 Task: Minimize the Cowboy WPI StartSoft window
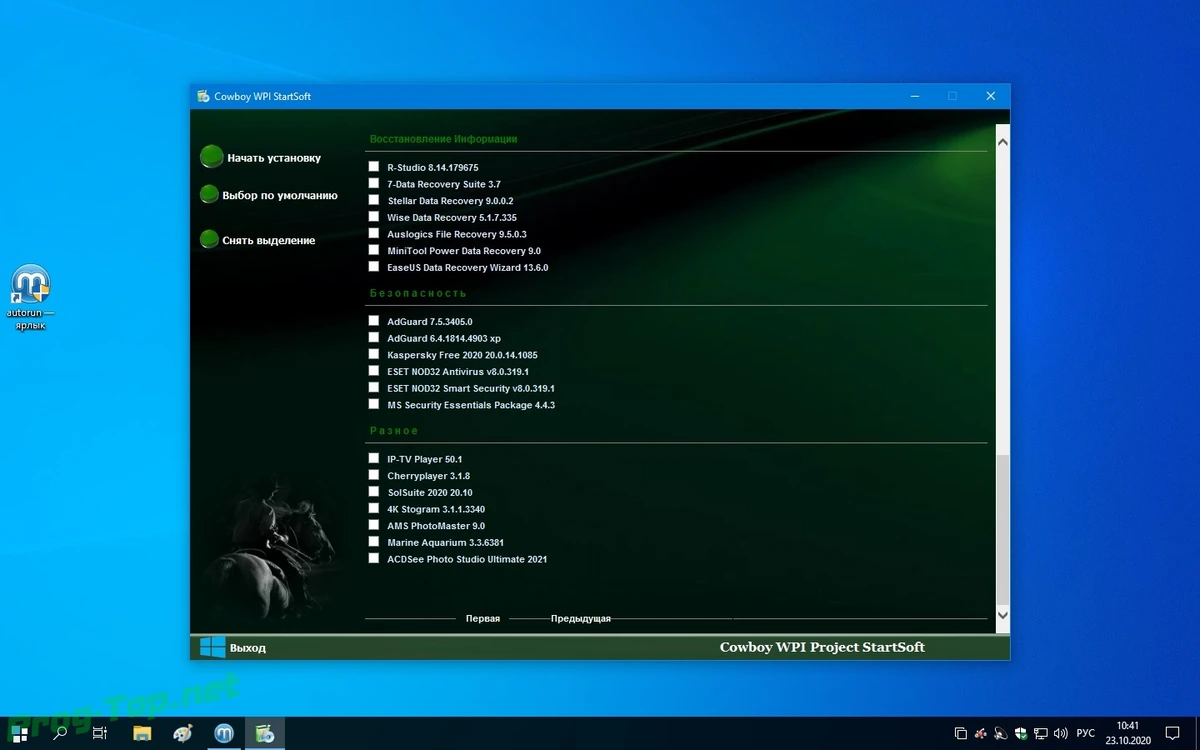tap(915, 96)
